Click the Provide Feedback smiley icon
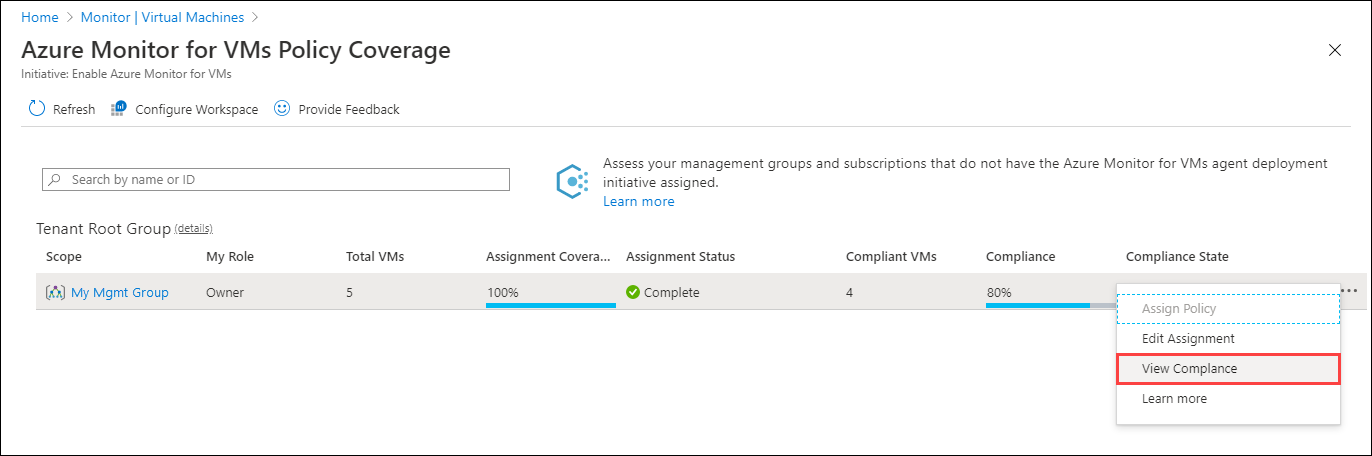 click(x=282, y=108)
